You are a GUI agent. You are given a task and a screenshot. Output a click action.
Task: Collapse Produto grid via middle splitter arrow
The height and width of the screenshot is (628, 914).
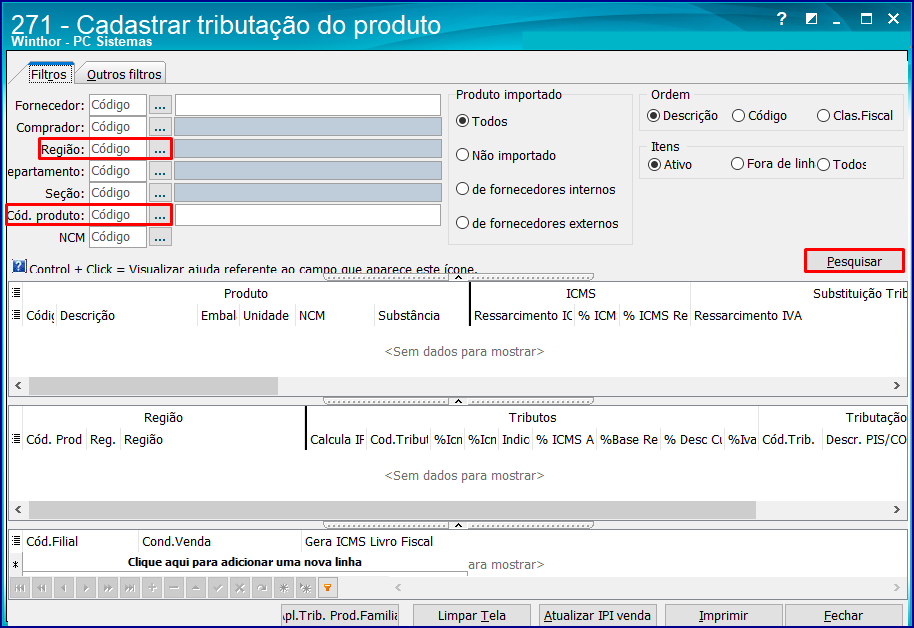(458, 401)
